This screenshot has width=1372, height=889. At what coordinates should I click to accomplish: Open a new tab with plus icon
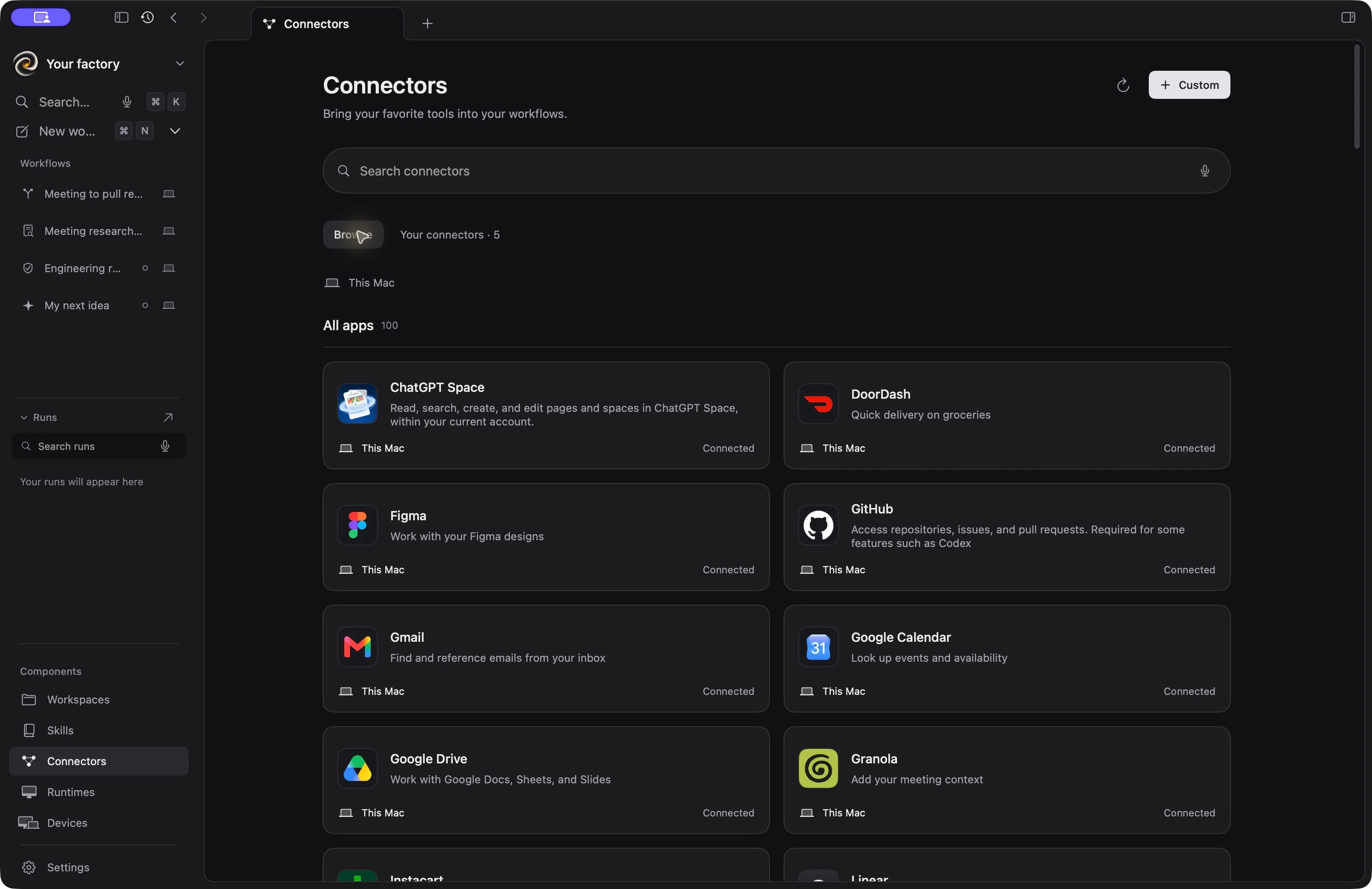coord(427,24)
